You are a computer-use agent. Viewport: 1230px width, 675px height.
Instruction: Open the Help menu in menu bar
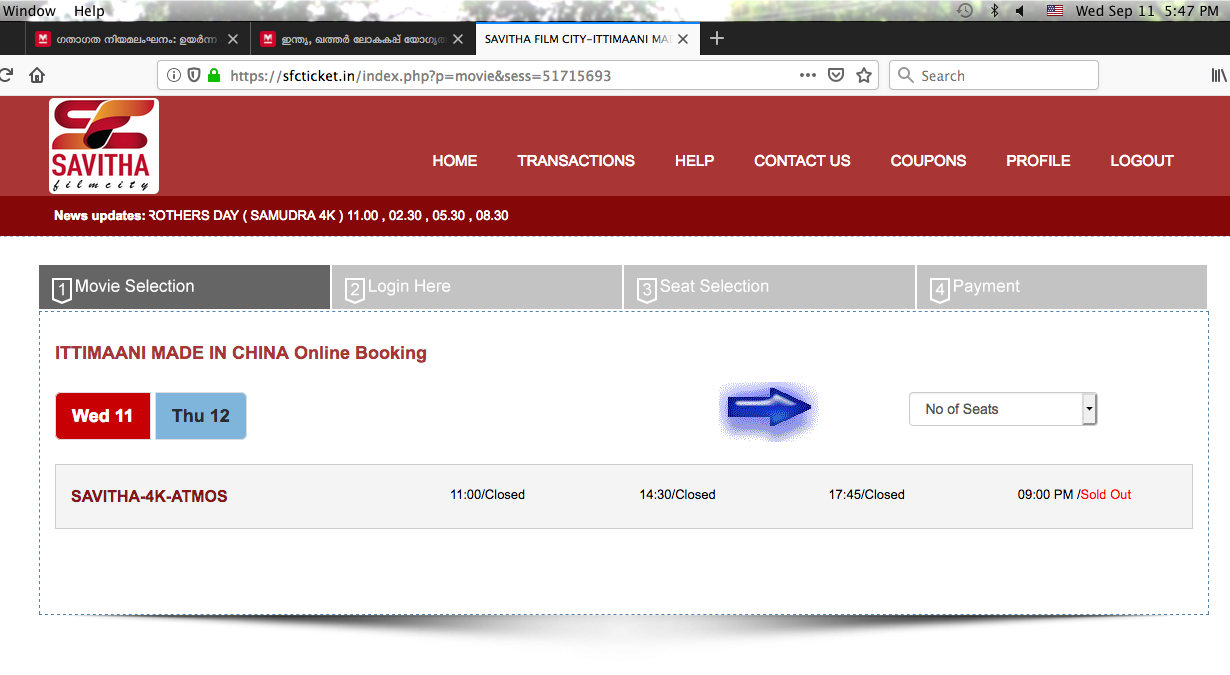tap(89, 10)
